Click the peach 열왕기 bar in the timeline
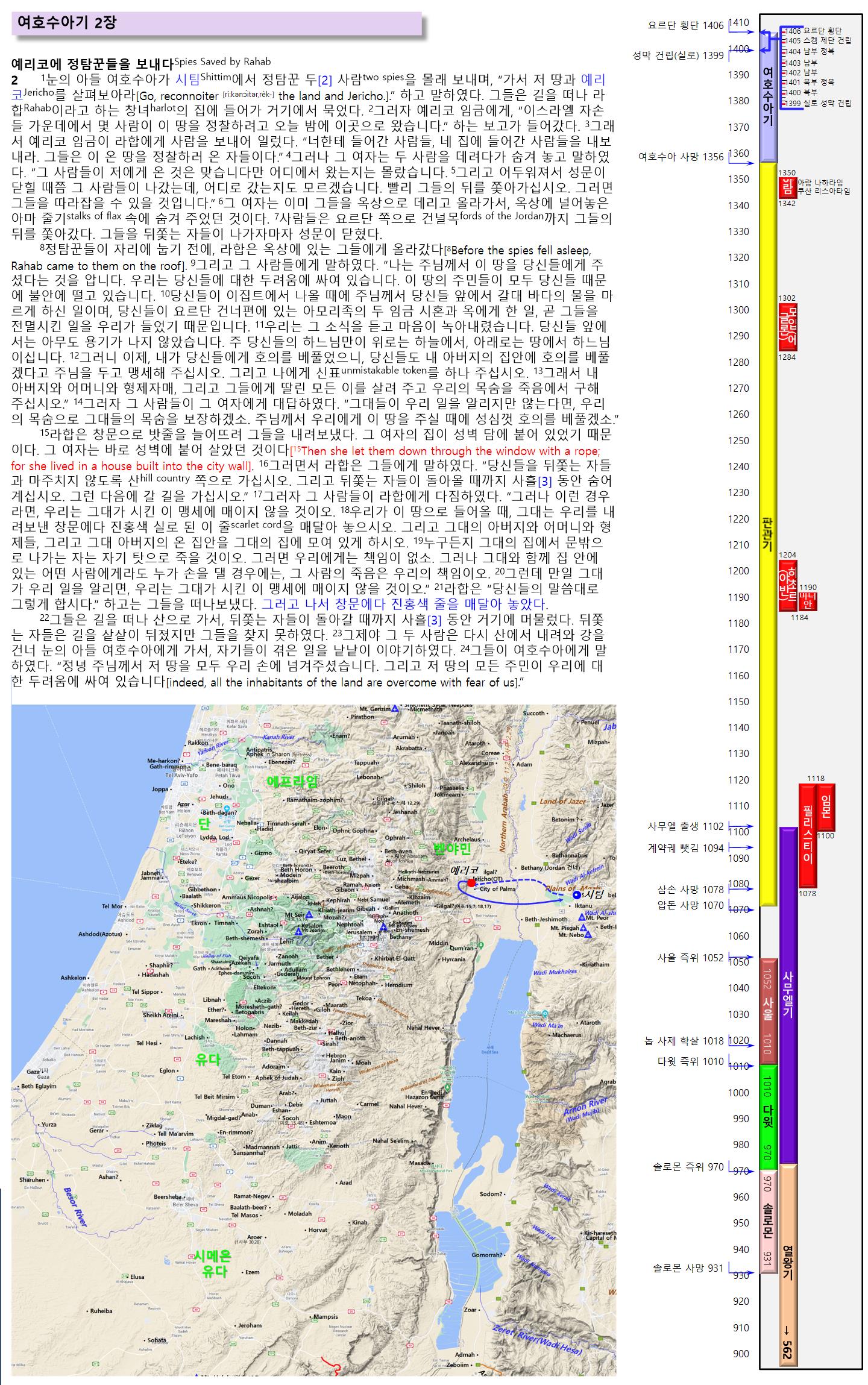 pos(788,1266)
